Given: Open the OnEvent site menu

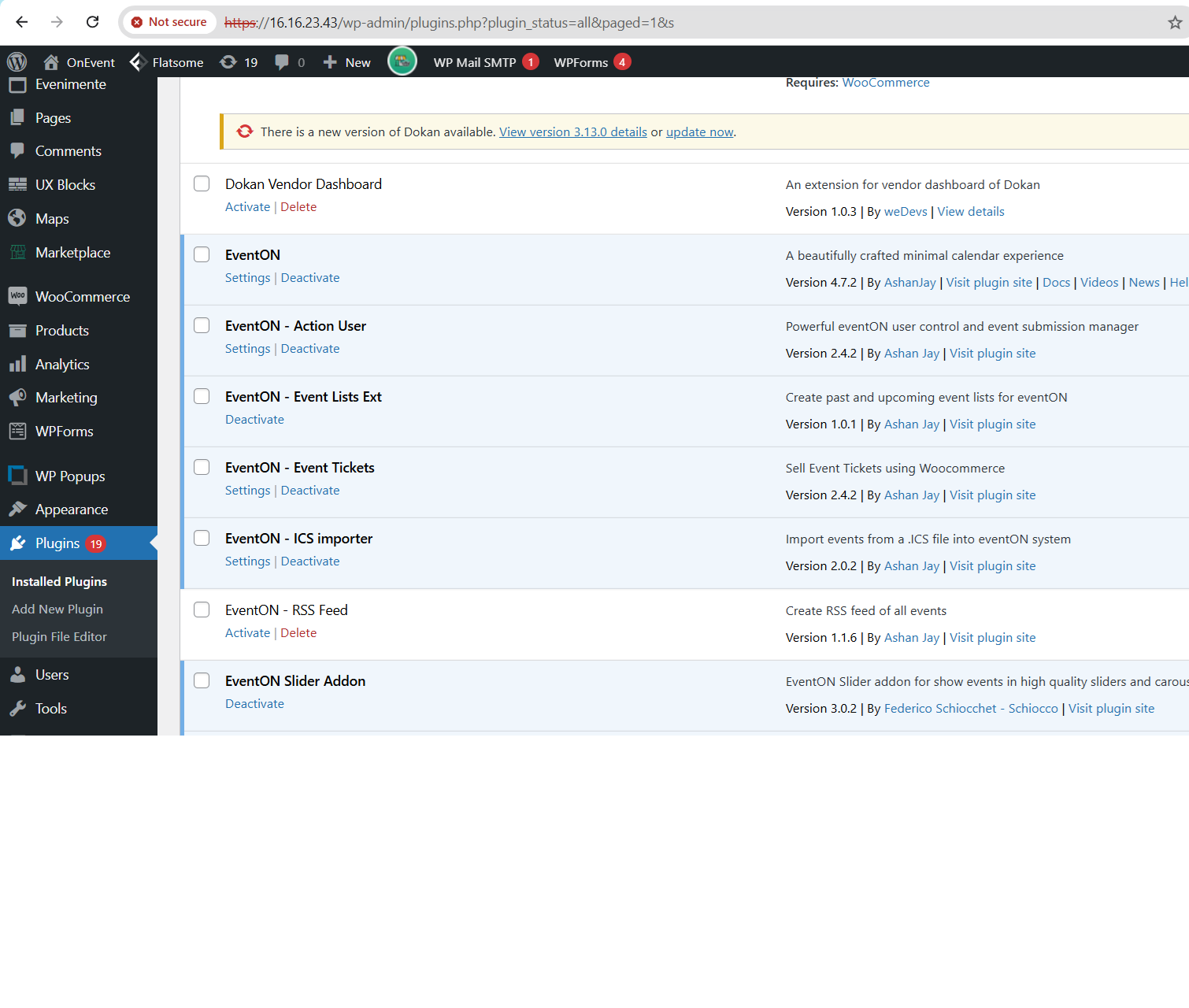Looking at the screenshot, I should coord(79,62).
